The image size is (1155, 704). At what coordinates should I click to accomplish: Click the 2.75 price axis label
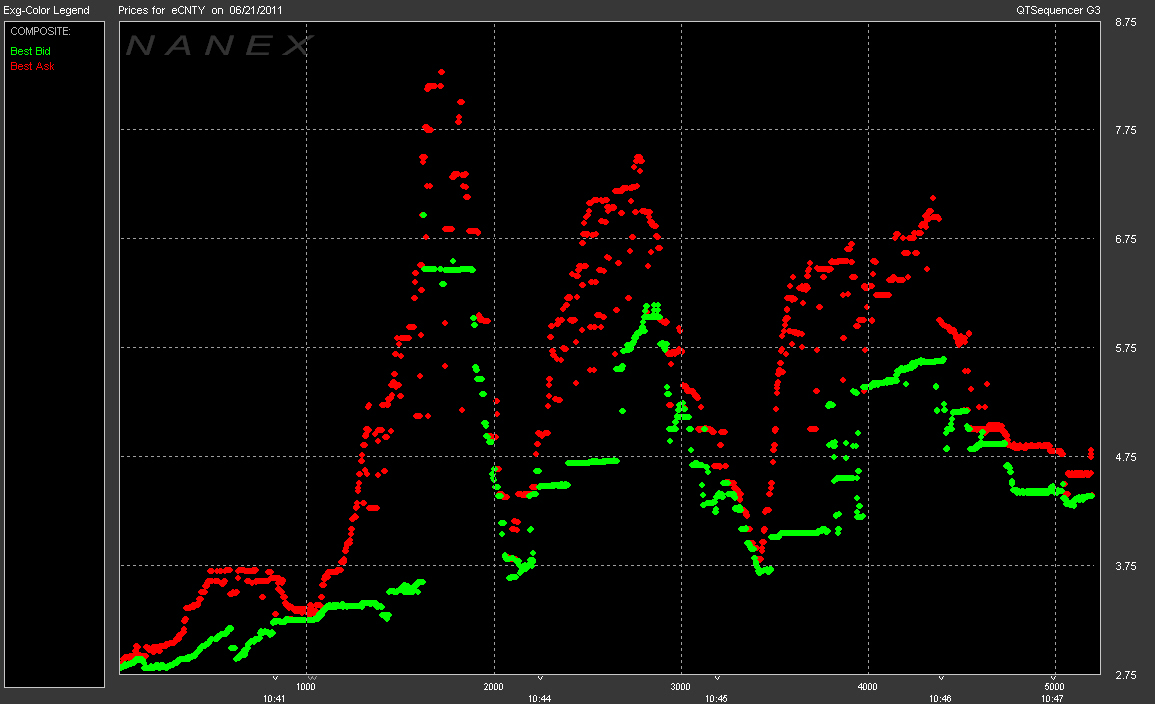click(1125, 675)
